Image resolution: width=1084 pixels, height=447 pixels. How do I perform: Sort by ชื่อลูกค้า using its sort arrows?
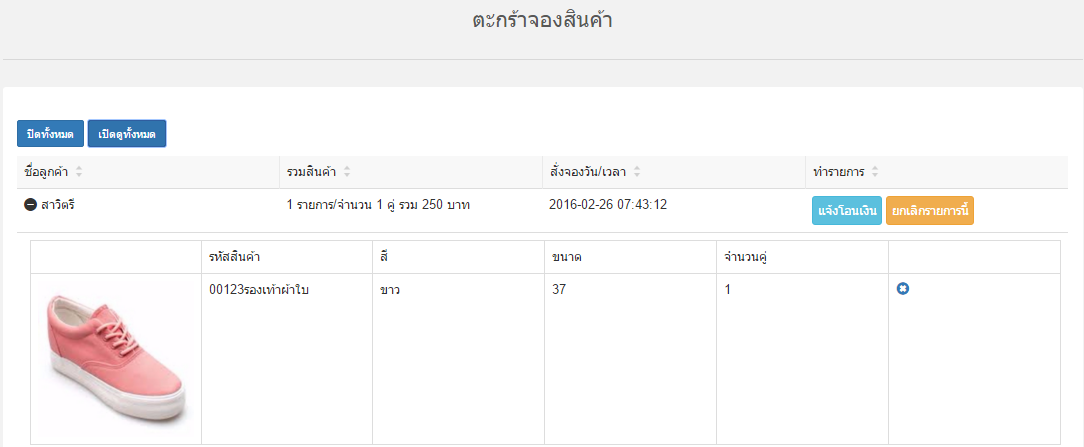pos(78,172)
